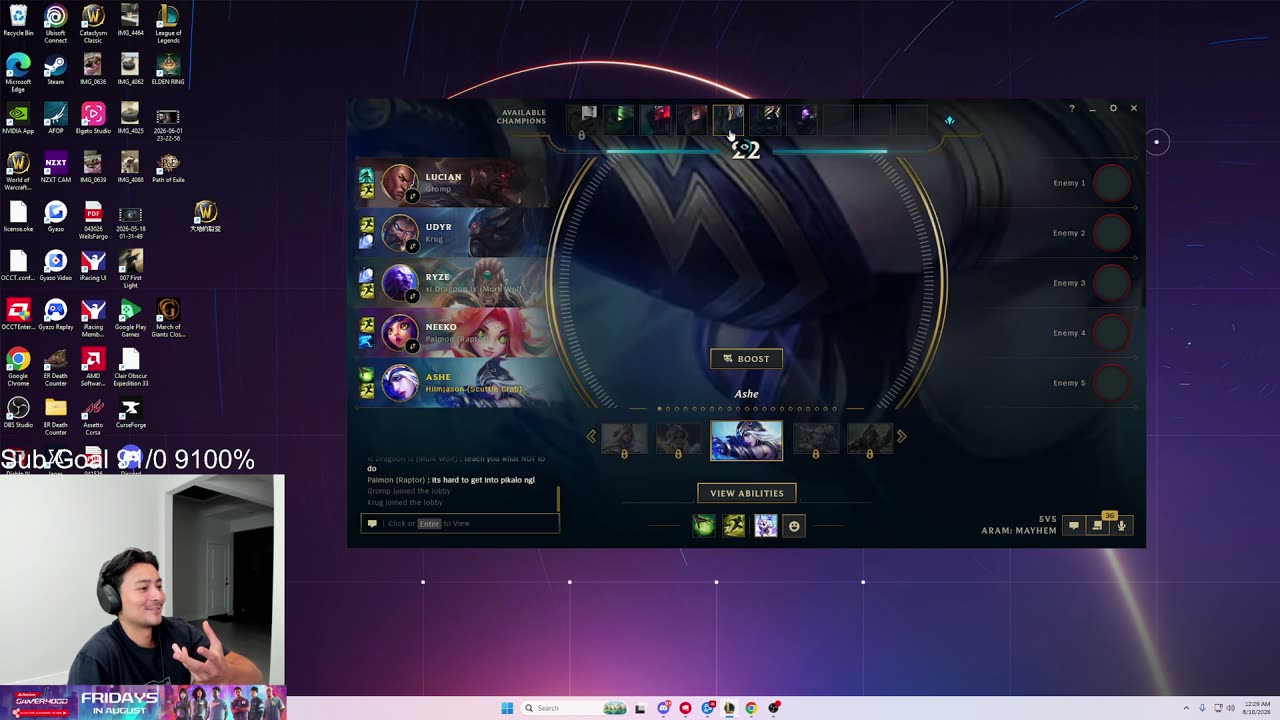
Task: Open NZXT CAM desktop icon
Action: 56,168
